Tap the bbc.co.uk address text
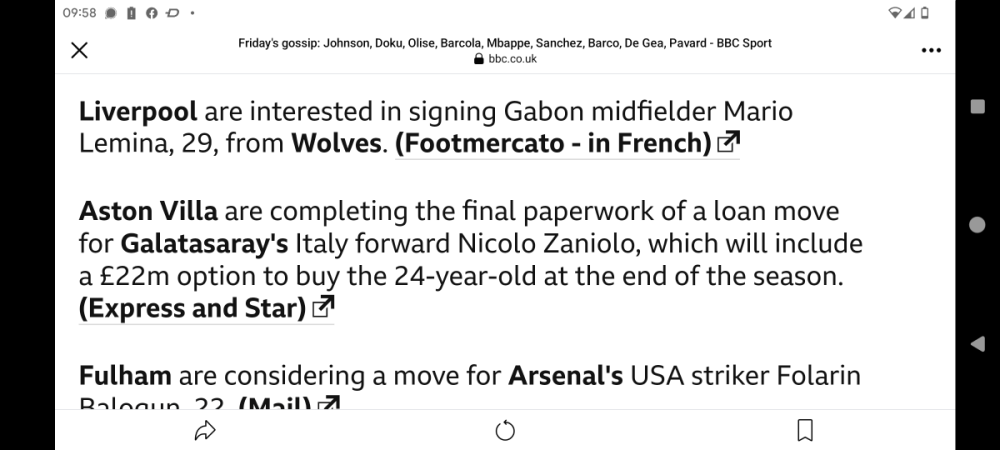 513,59
